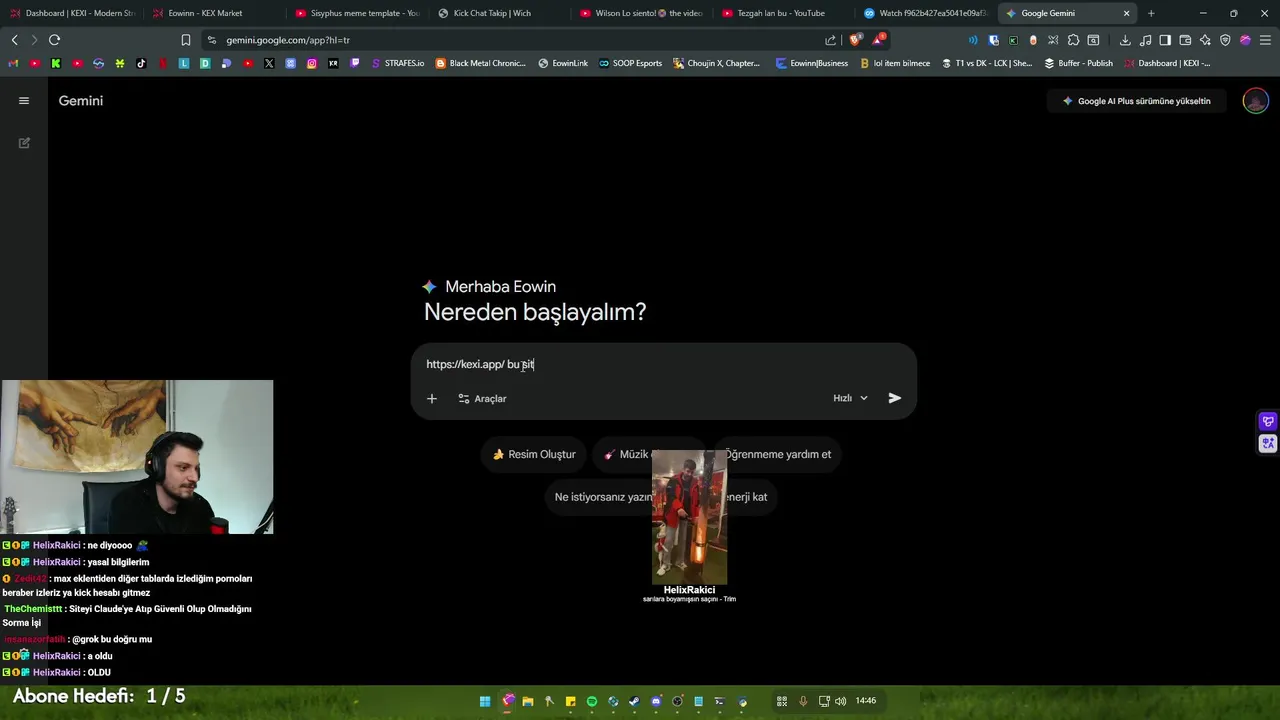Click the Gemini prompt input field

click(663, 364)
